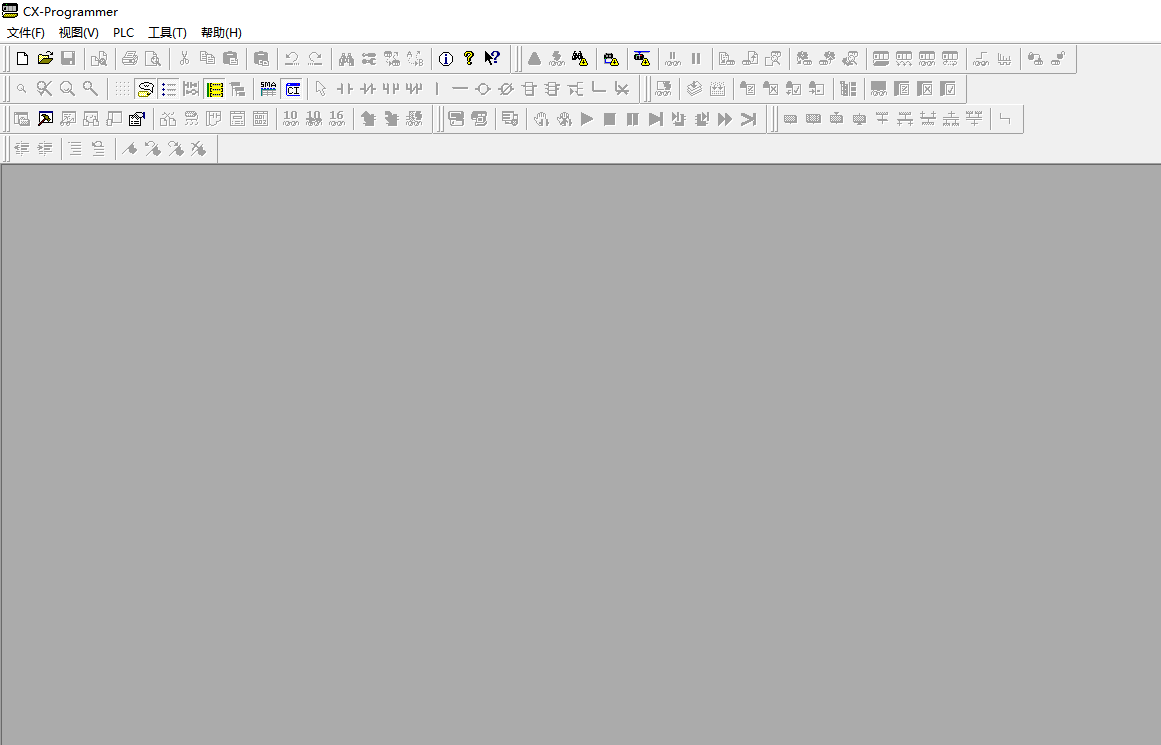Viewport: 1161px width, 745px height.
Task: Open the PLC menu
Action: point(123,33)
